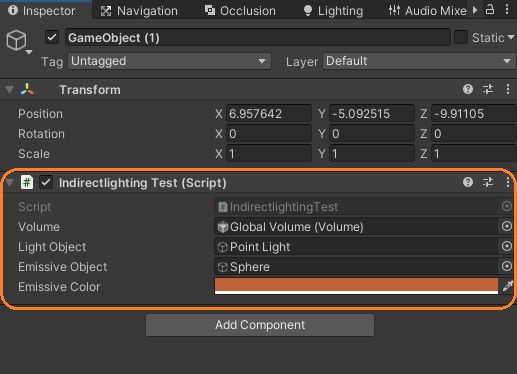Viewport: 517px width, 374px height.
Task: Open Indirectlighting Test presets icon
Action: [x=488, y=182]
